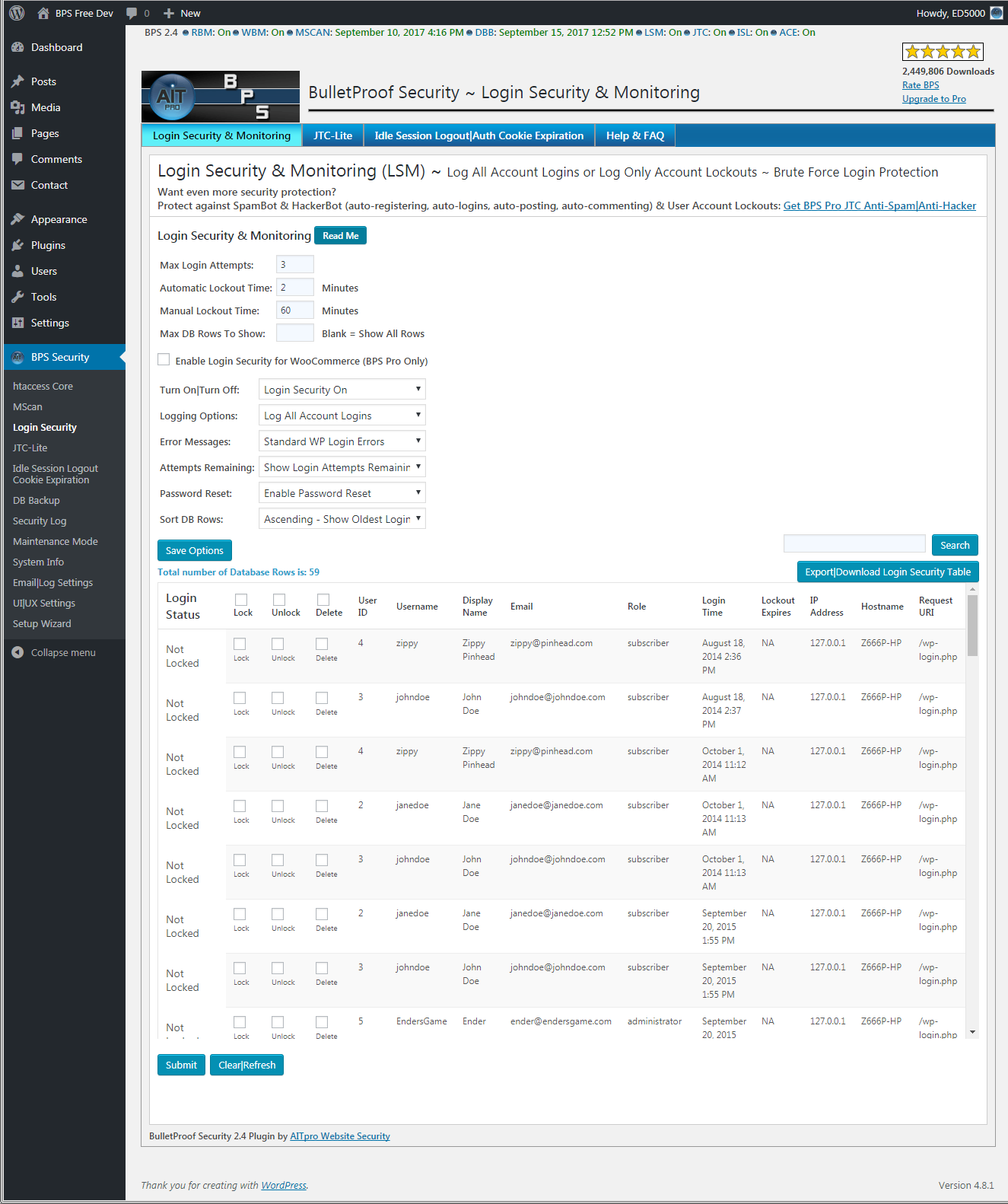This screenshot has height=1204, width=1008.
Task: Check Lock for zippy August 18 2:36 PM row
Action: [240, 644]
